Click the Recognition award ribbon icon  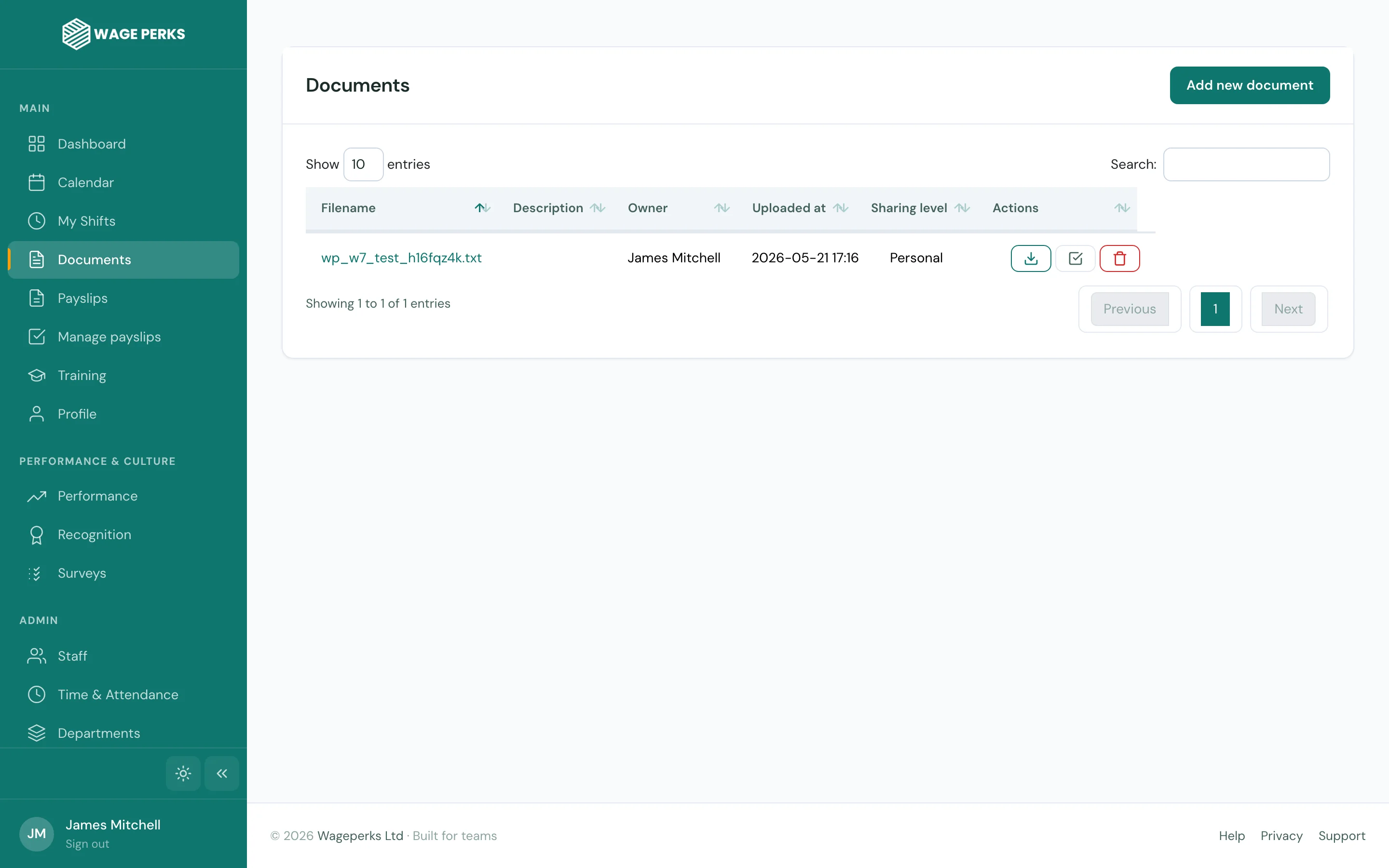[x=37, y=534]
